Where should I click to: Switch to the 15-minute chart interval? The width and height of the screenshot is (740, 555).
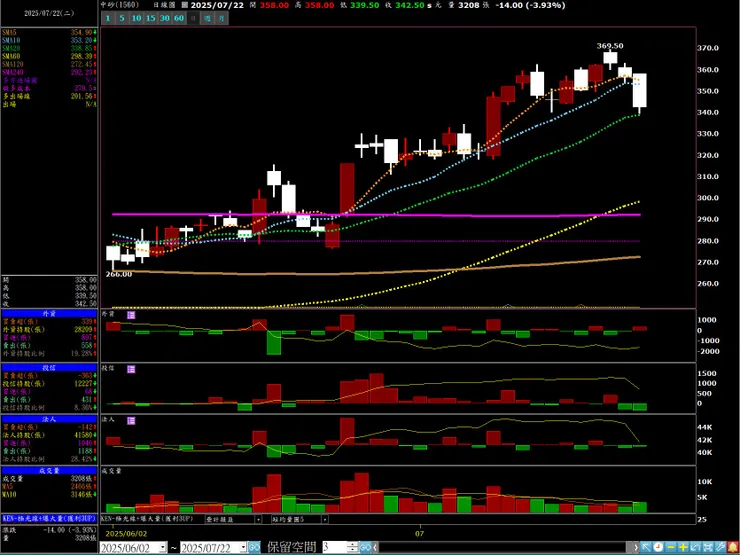pyautogui.click(x=151, y=18)
